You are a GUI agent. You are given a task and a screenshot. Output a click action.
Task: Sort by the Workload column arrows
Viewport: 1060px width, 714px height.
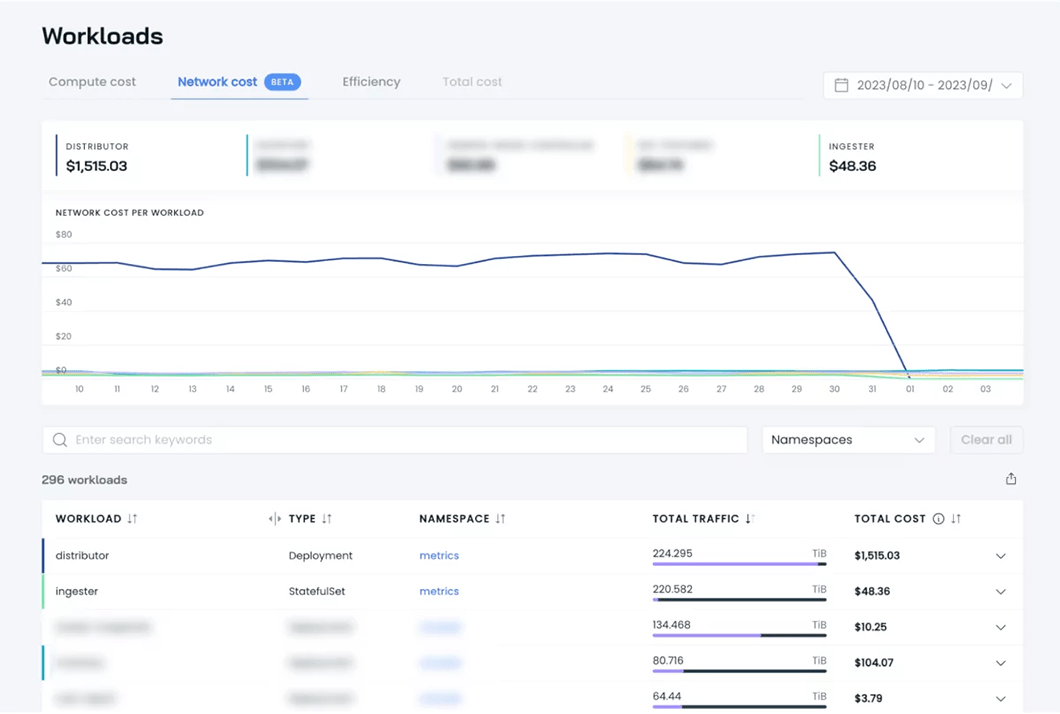[x=132, y=519]
